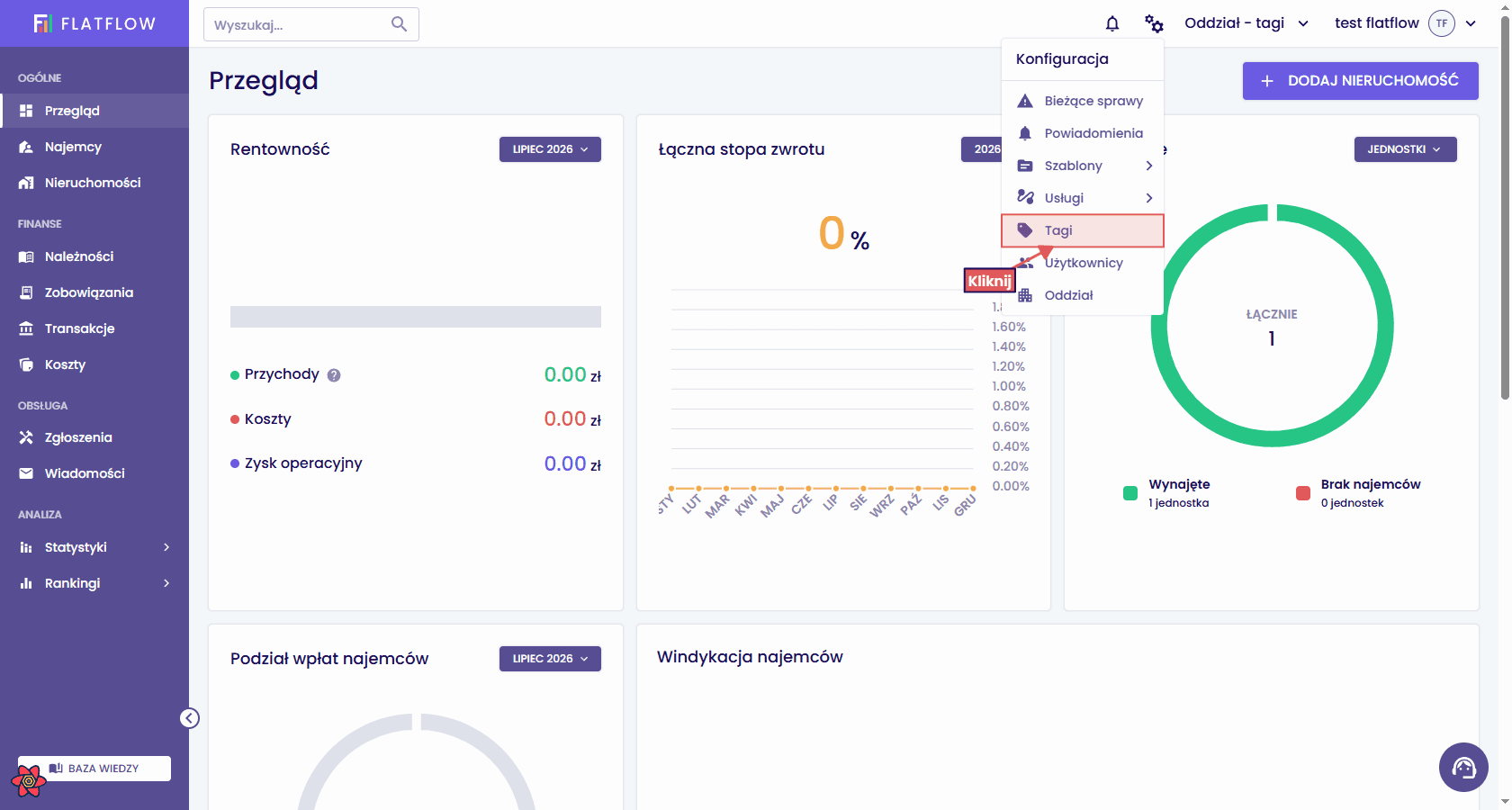
Task: Select Powiadomienia menu entry
Action: [x=1083, y=133]
